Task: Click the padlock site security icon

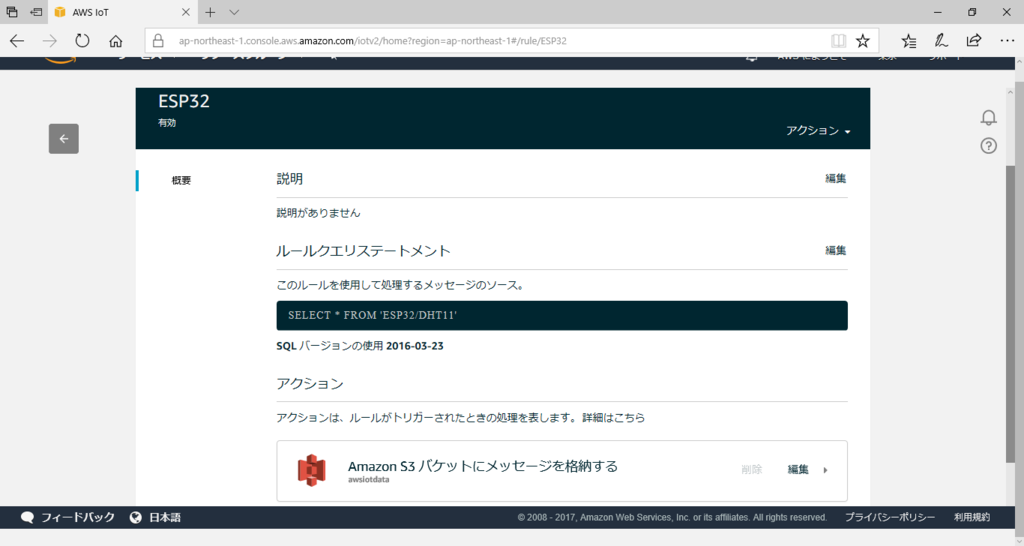Action: [158, 40]
